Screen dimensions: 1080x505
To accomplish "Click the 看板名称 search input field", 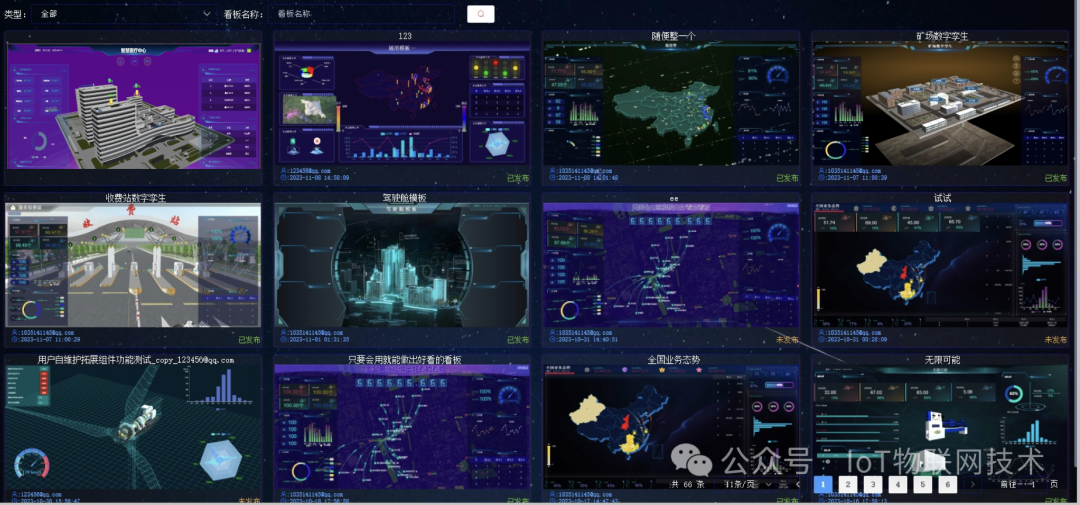I will coord(362,14).
